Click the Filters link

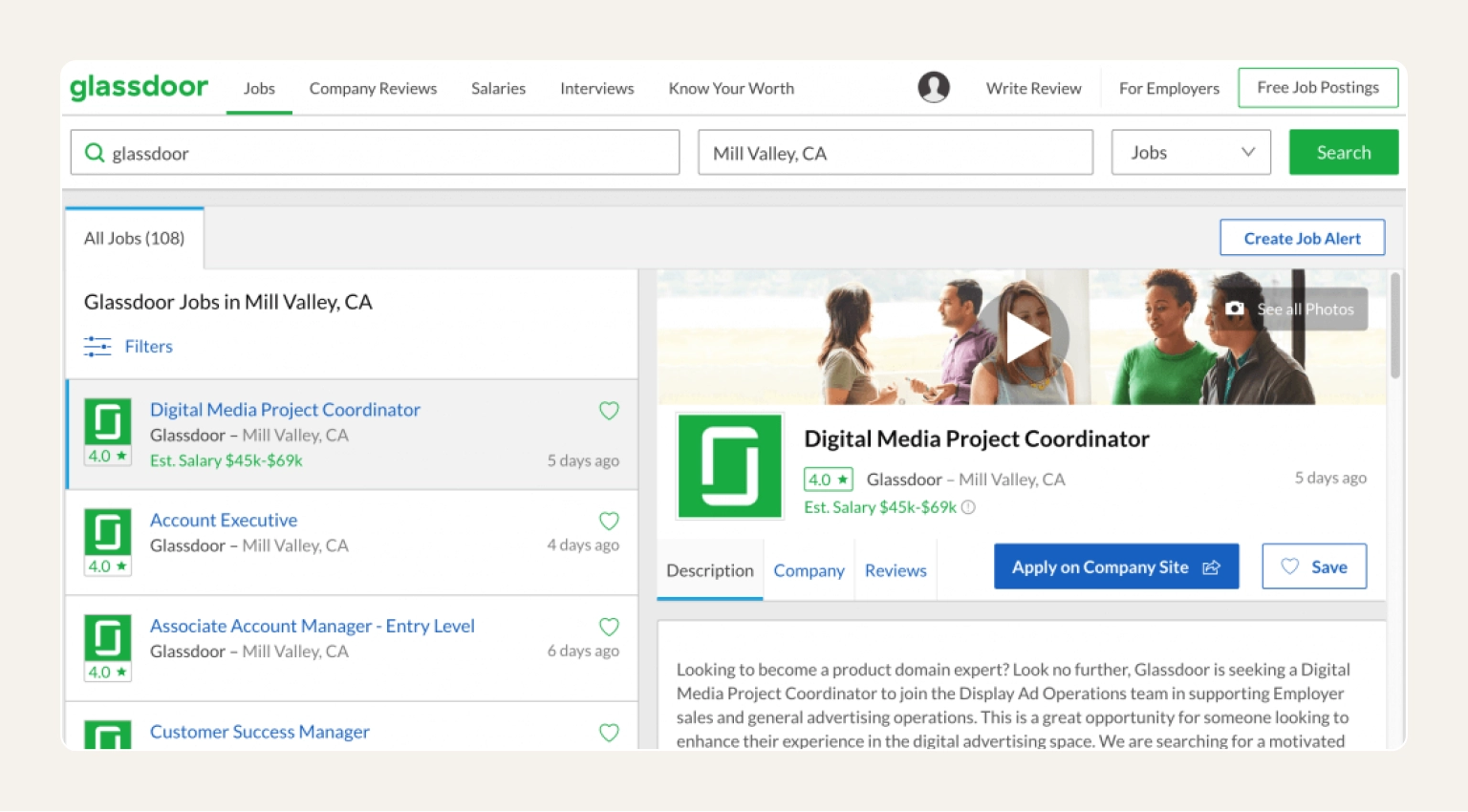pyautogui.click(x=148, y=346)
